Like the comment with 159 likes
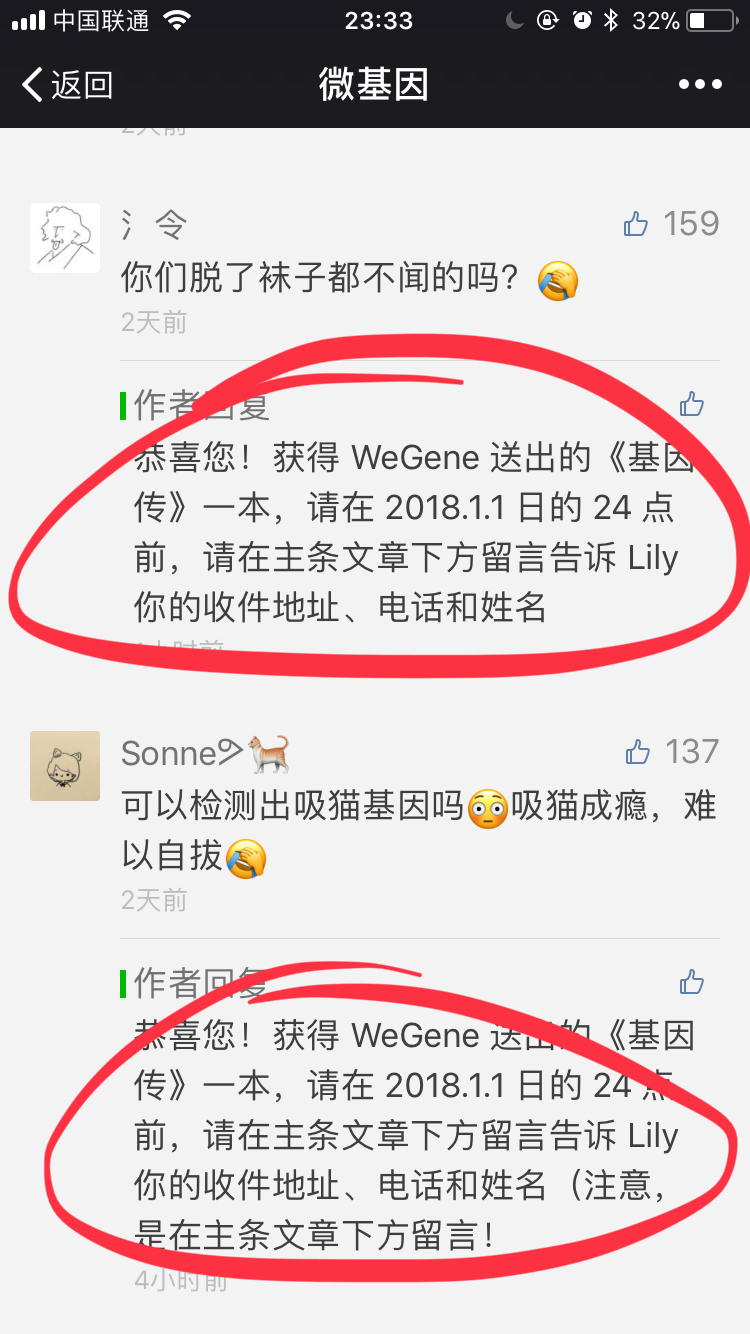This screenshot has width=750, height=1334. 636,224
